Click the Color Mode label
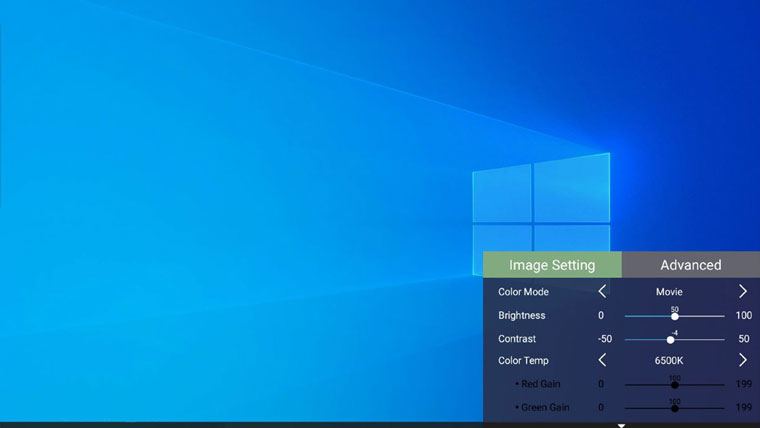 pos(523,292)
